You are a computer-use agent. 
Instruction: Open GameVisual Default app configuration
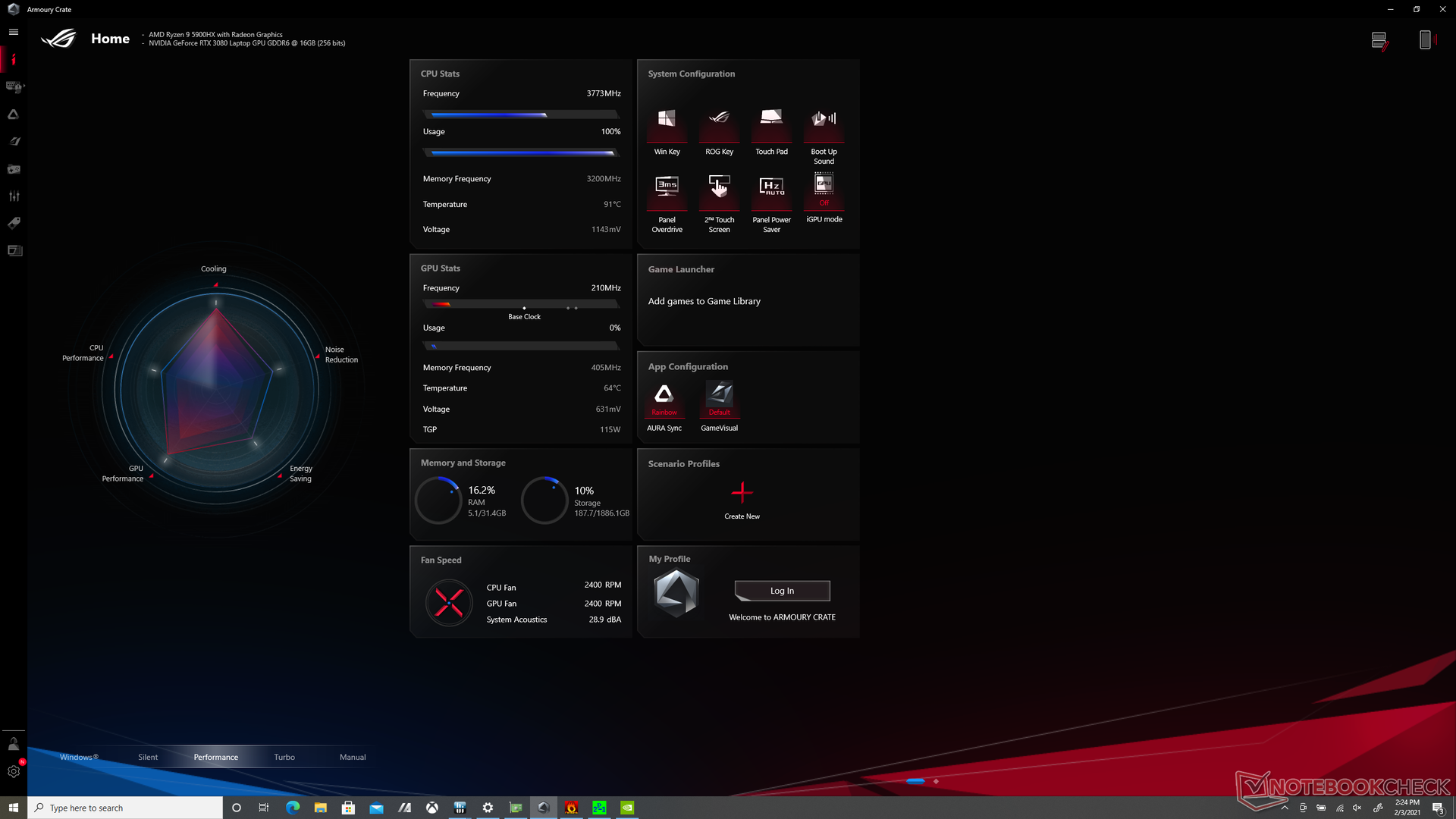point(719,400)
